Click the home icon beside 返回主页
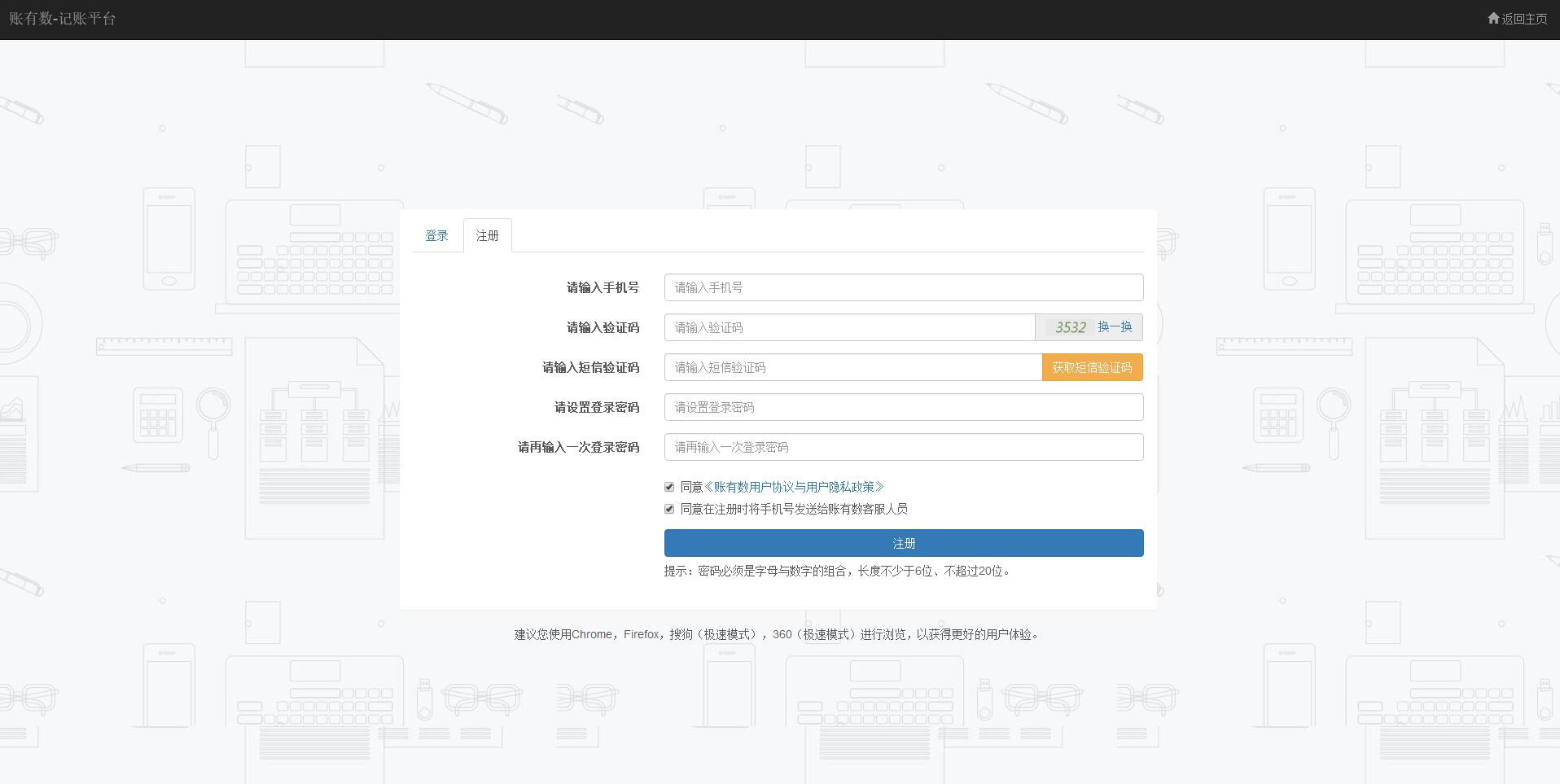The image size is (1560, 784). pos(1492,18)
